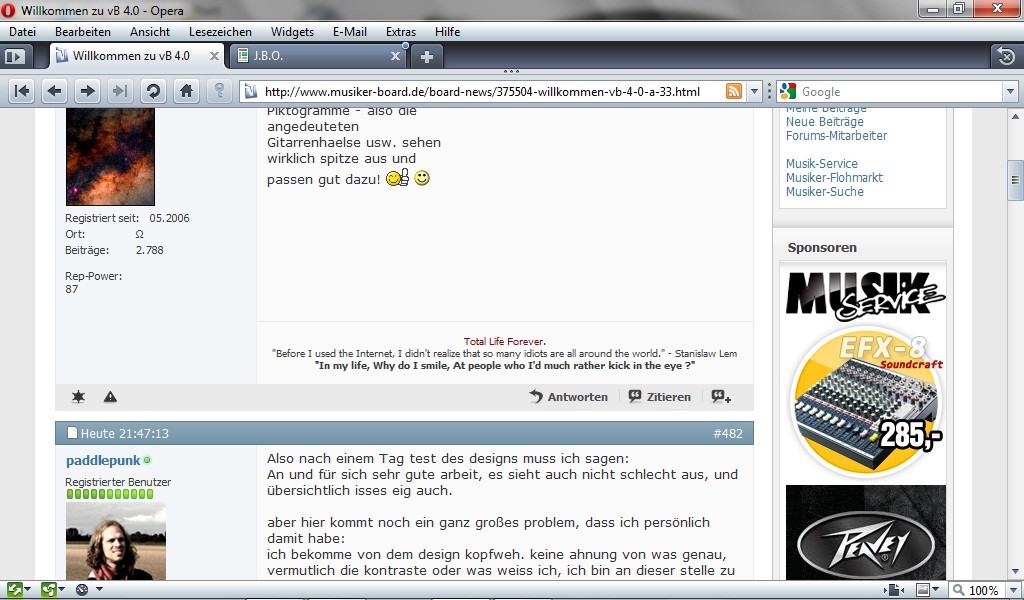The height and width of the screenshot is (600, 1024).
Task: Click the RSS feed icon in address bar
Action: [734, 91]
